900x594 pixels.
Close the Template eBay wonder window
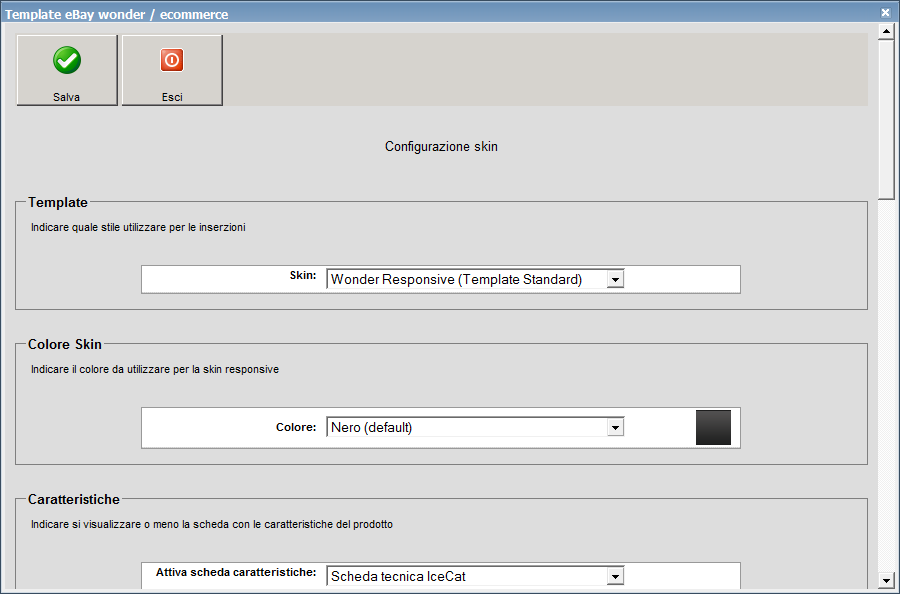(x=885, y=13)
